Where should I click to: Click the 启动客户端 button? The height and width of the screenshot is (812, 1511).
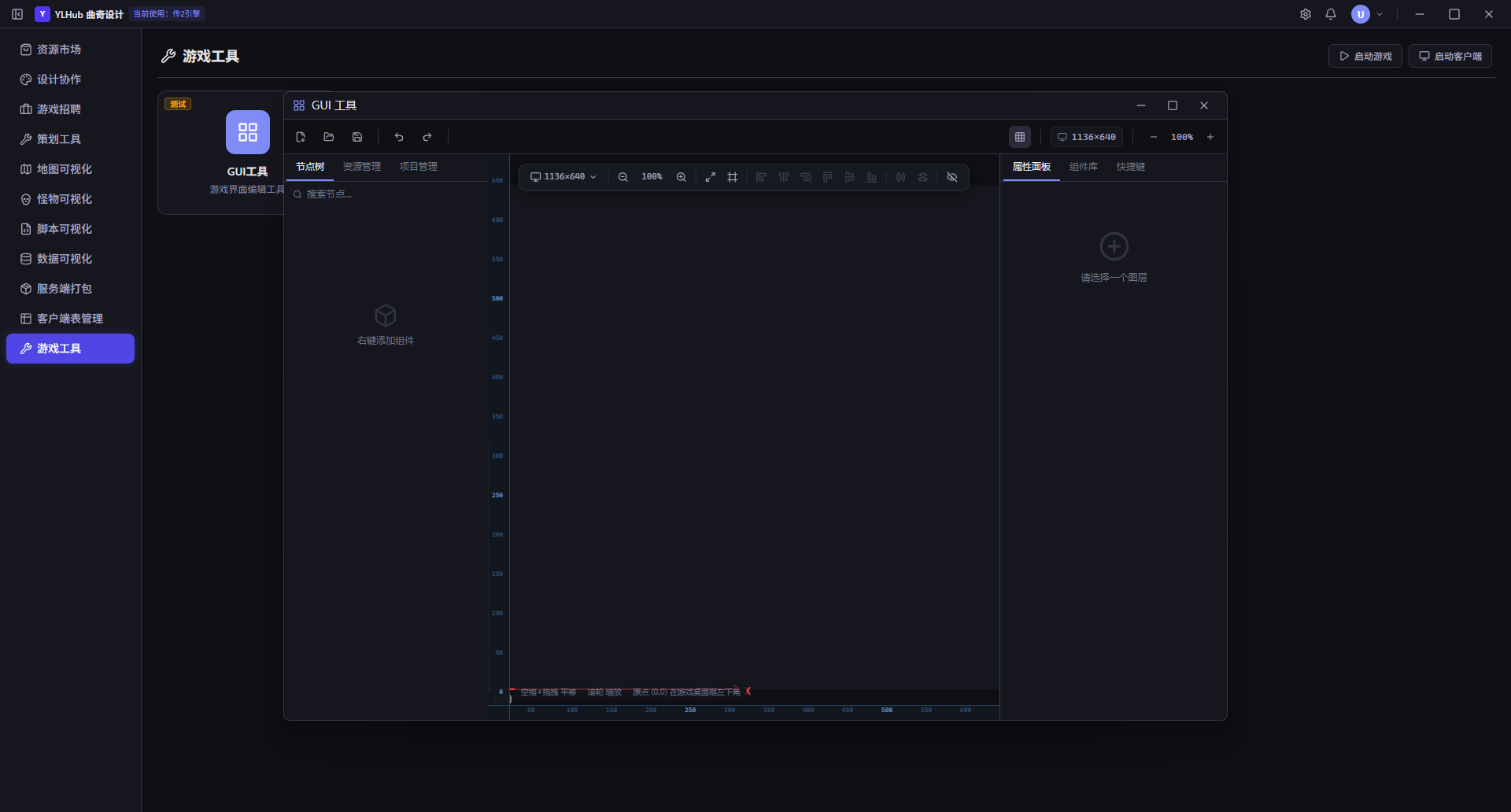coord(1450,56)
